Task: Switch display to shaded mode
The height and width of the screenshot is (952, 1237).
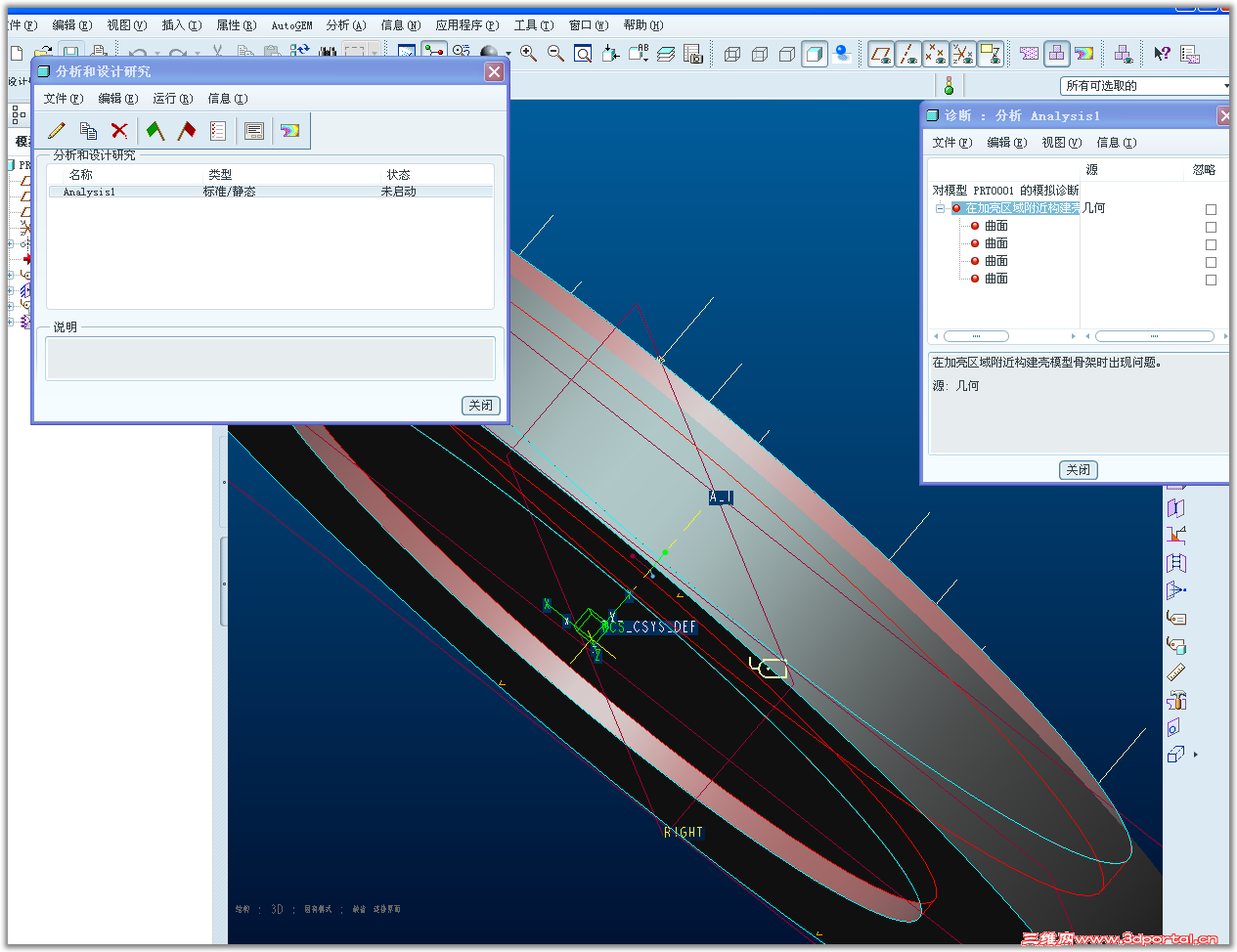Action: click(x=815, y=54)
